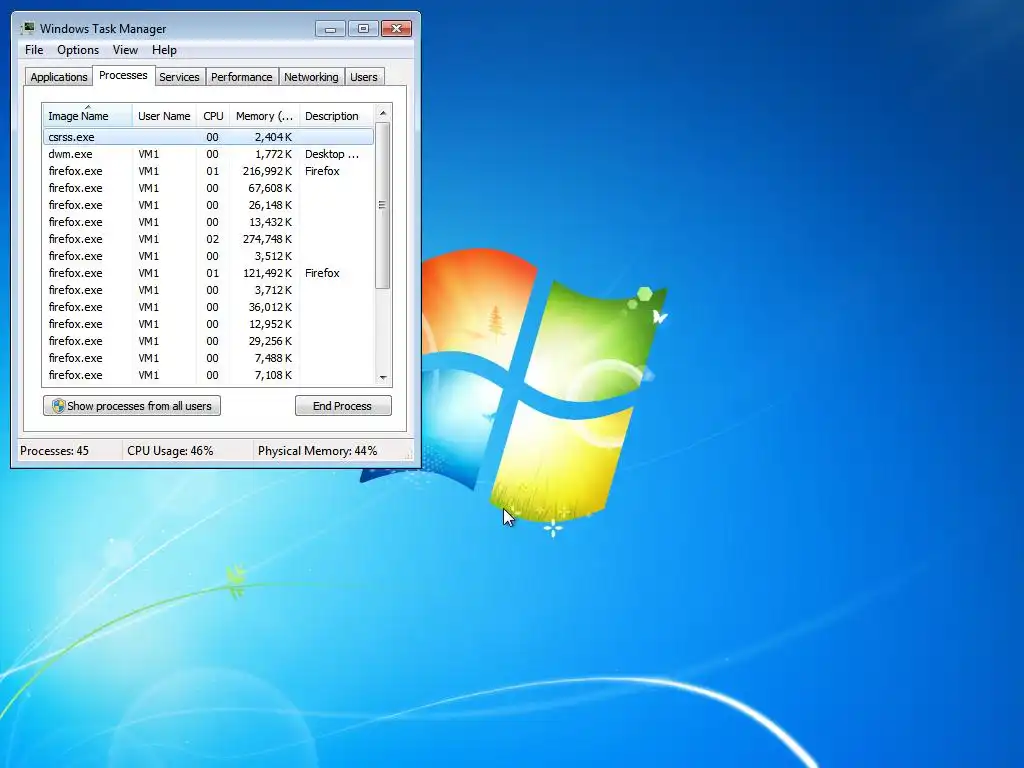1024x768 pixels.
Task: Click the resize grip of Task Manager
Action: click(409, 456)
